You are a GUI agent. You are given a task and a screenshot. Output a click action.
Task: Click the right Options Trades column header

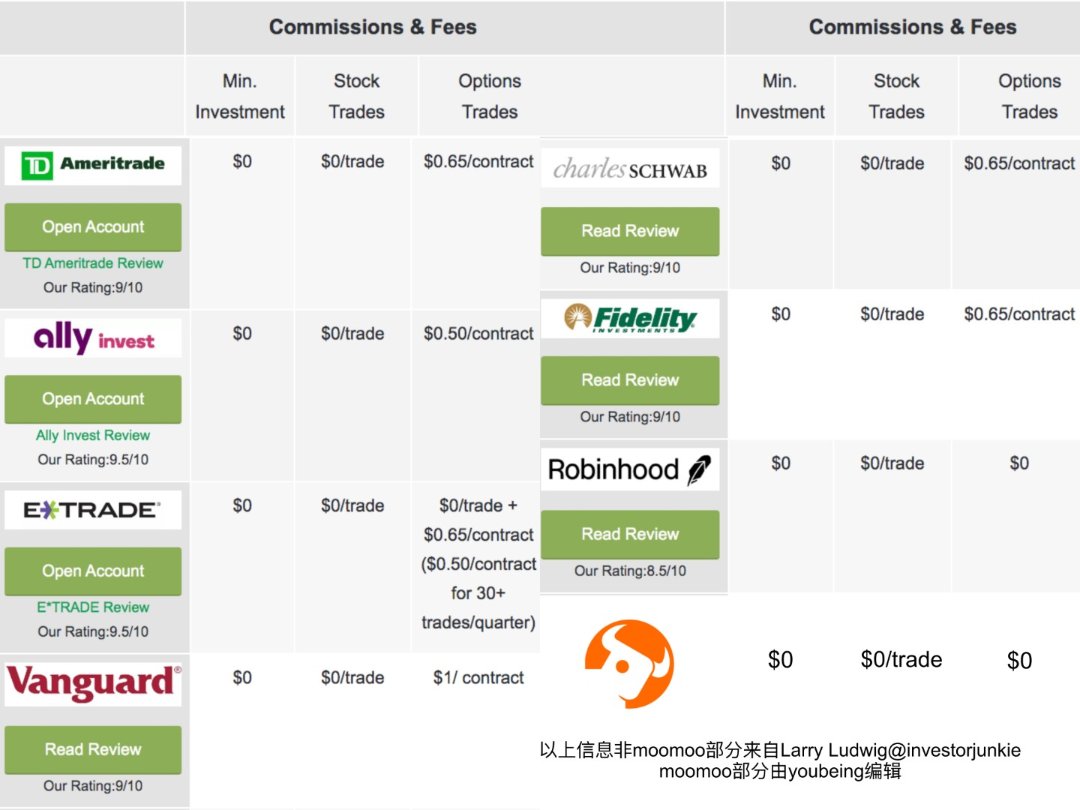pos(1029,96)
